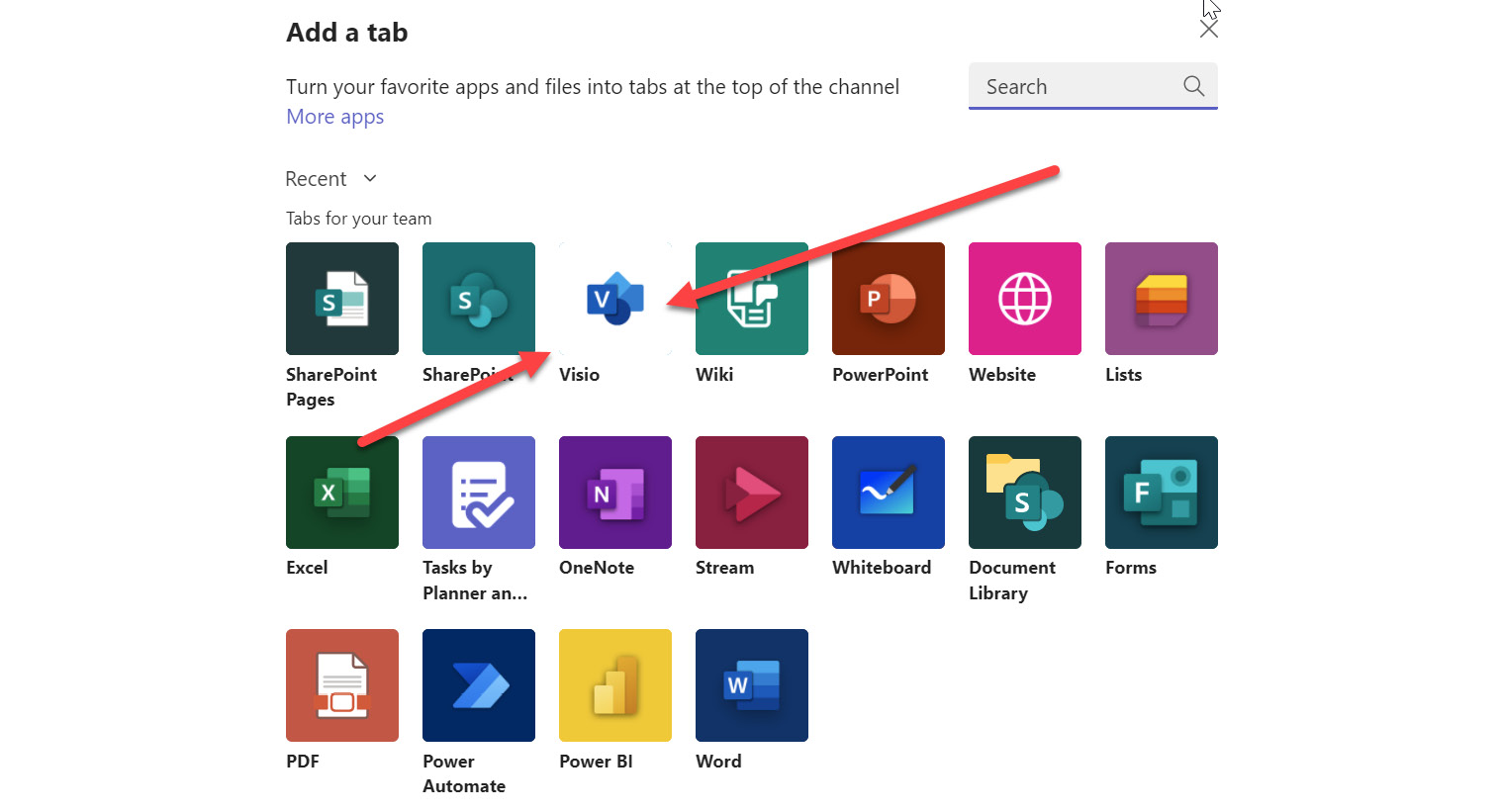The height and width of the screenshot is (812, 1501).
Task: Select the SharePoint Pages app tile
Action: click(342, 299)
